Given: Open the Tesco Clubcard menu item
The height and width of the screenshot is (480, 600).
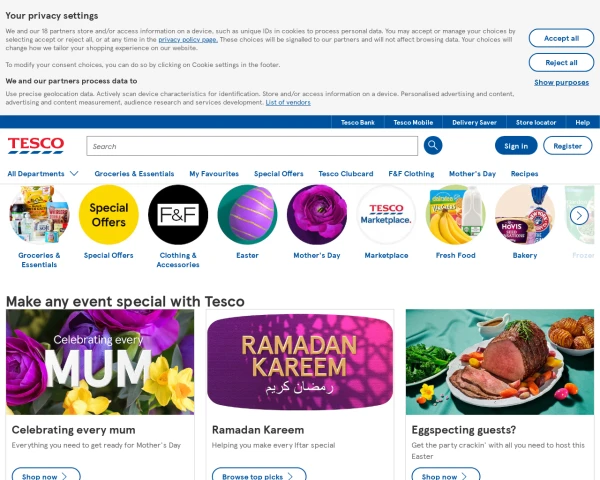Looking at the screenshot, I should click(346, 174).
